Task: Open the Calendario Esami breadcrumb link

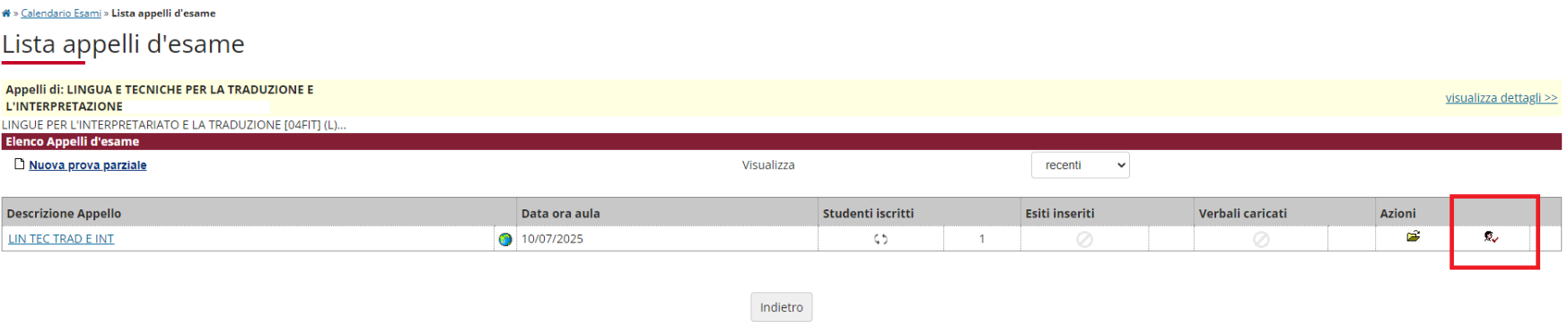Action: (61, 13)
